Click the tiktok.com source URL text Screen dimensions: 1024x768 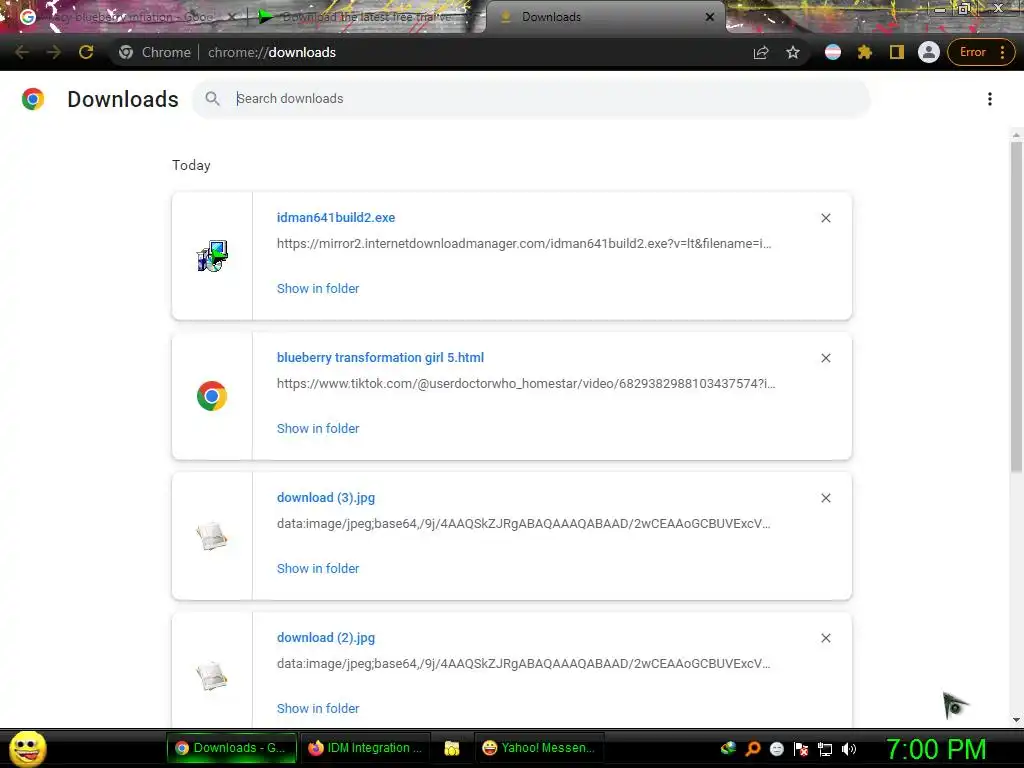point(526,383)
